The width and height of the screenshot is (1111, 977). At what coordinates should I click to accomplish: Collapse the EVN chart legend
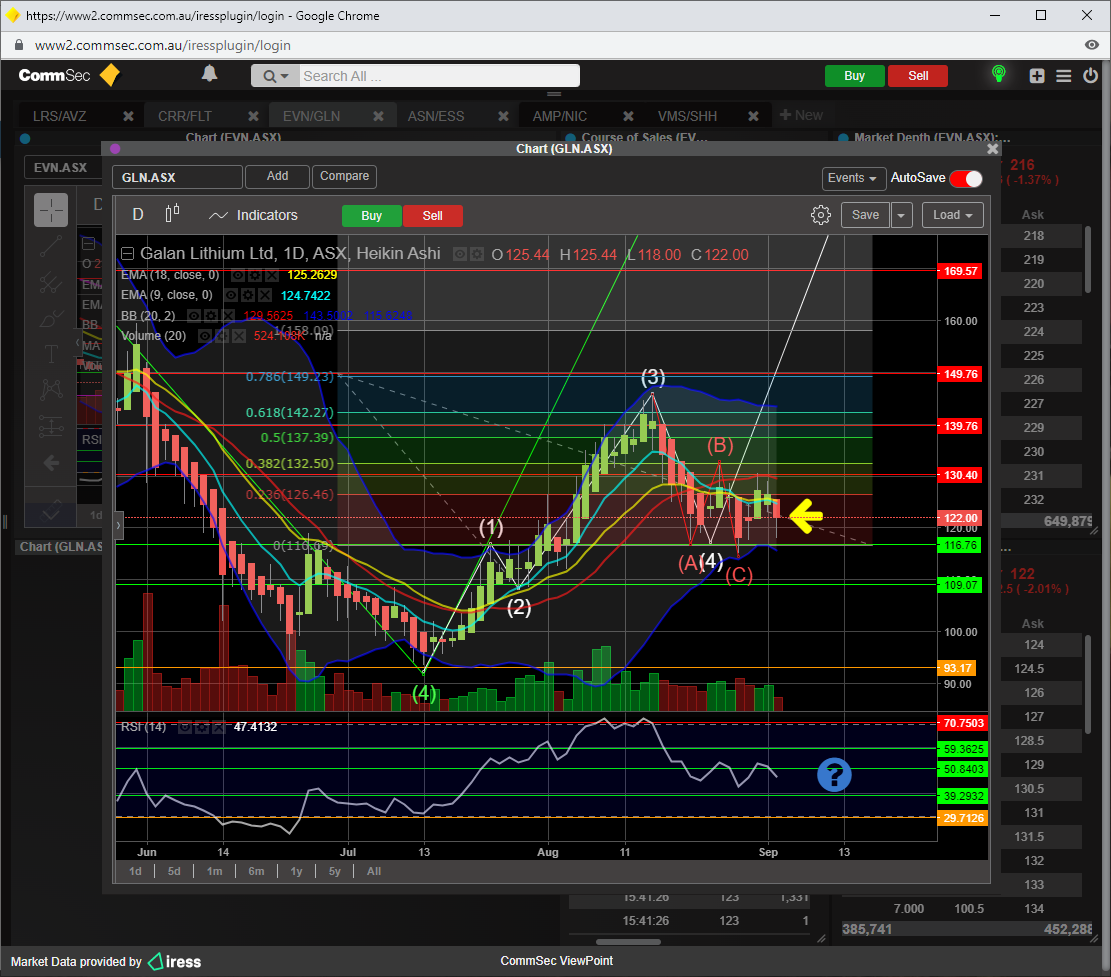pos(89,244)
